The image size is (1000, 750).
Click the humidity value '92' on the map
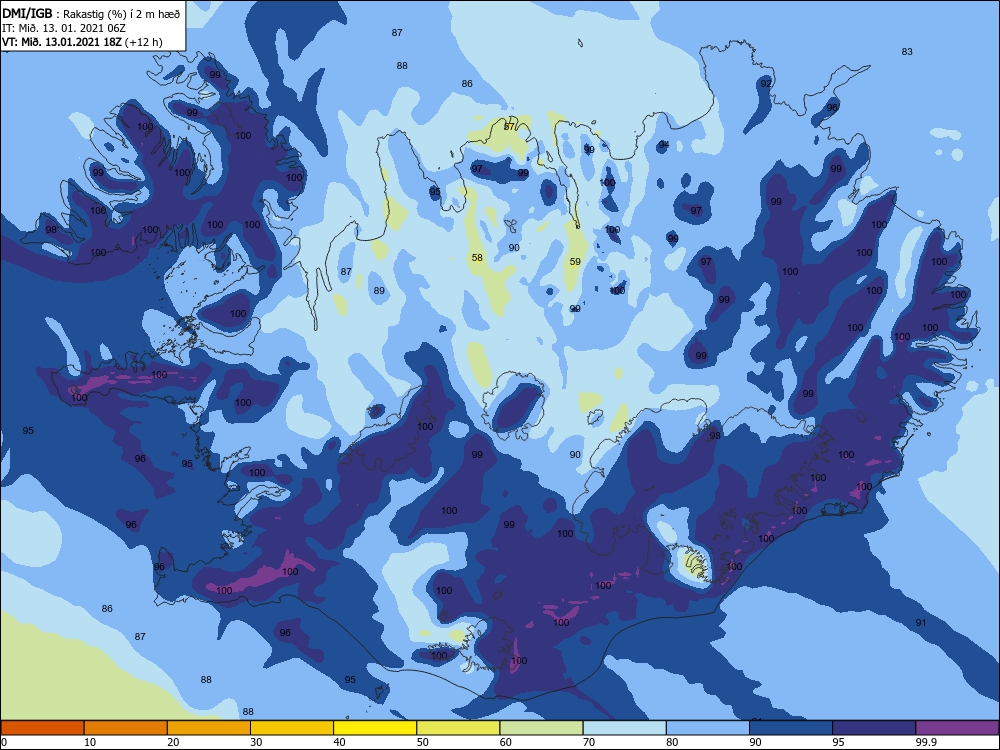click(766, 84)
